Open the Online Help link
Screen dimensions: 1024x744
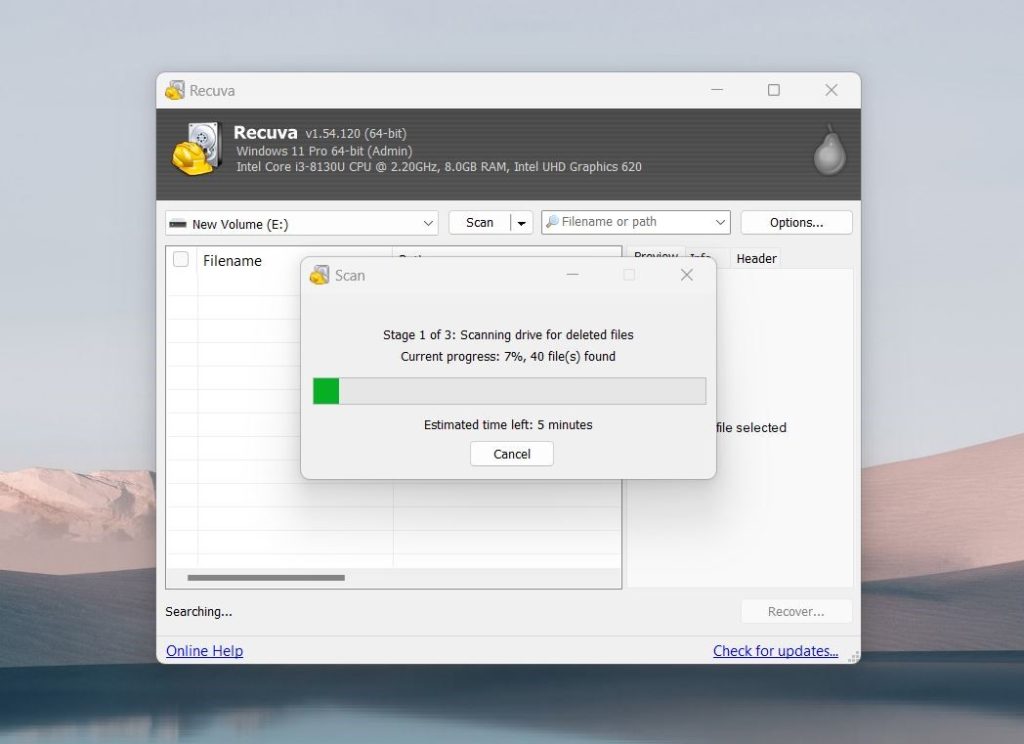(204, 651)
